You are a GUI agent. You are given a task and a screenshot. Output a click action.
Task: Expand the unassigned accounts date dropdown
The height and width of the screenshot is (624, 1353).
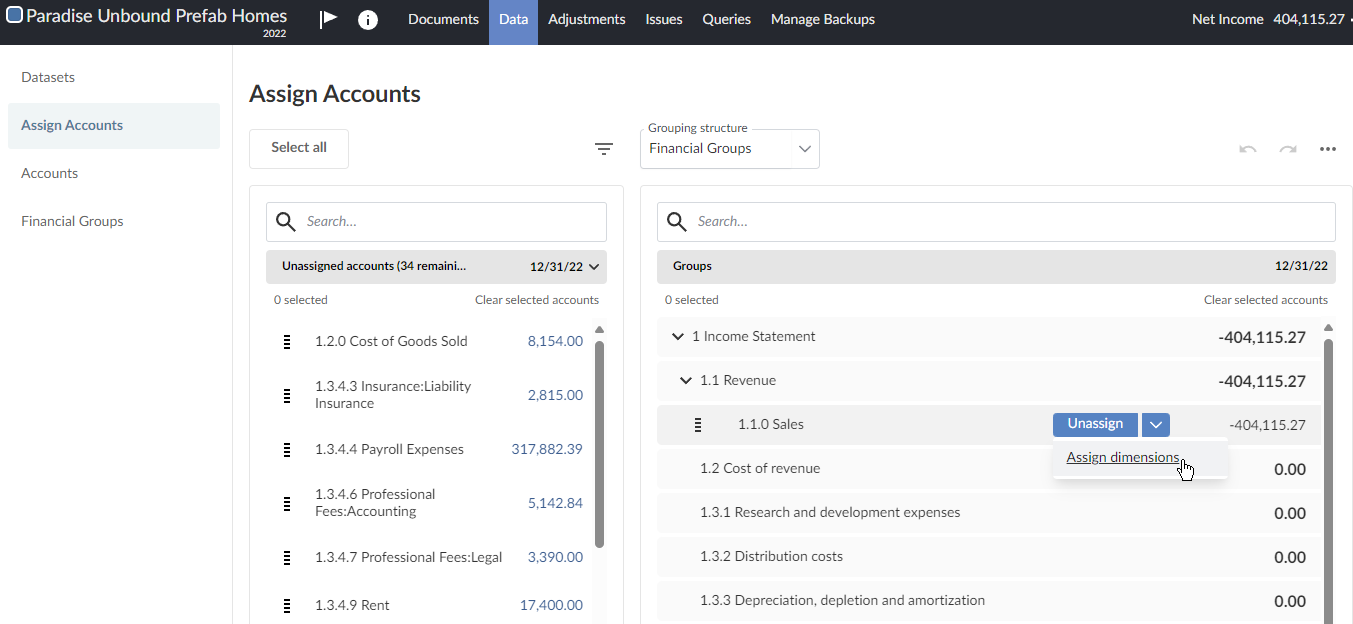coord(595,267)
